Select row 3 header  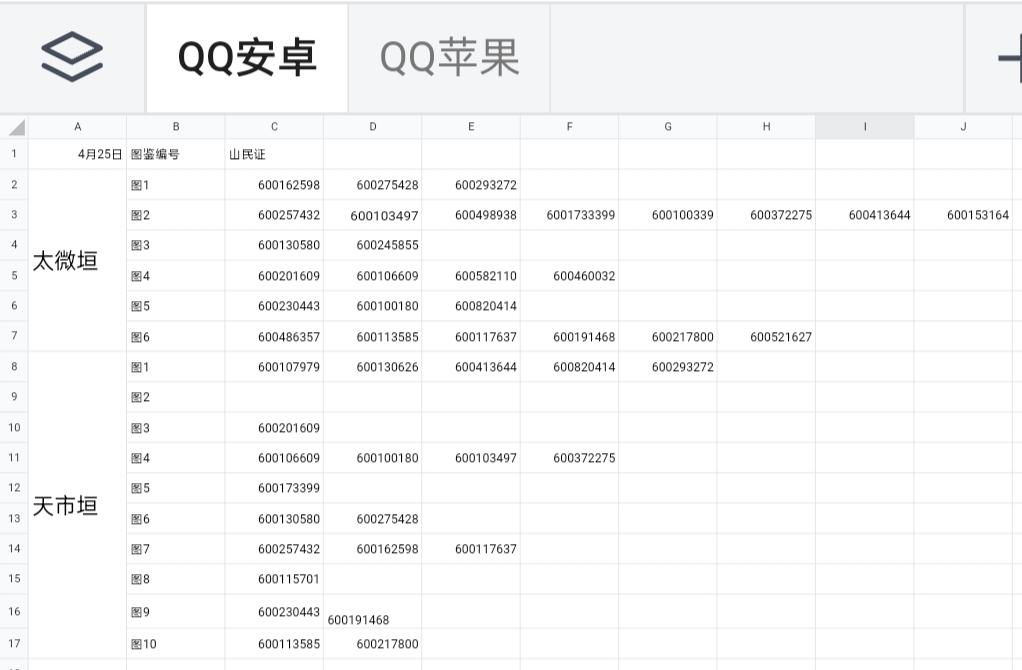click(x=14, y=214)
